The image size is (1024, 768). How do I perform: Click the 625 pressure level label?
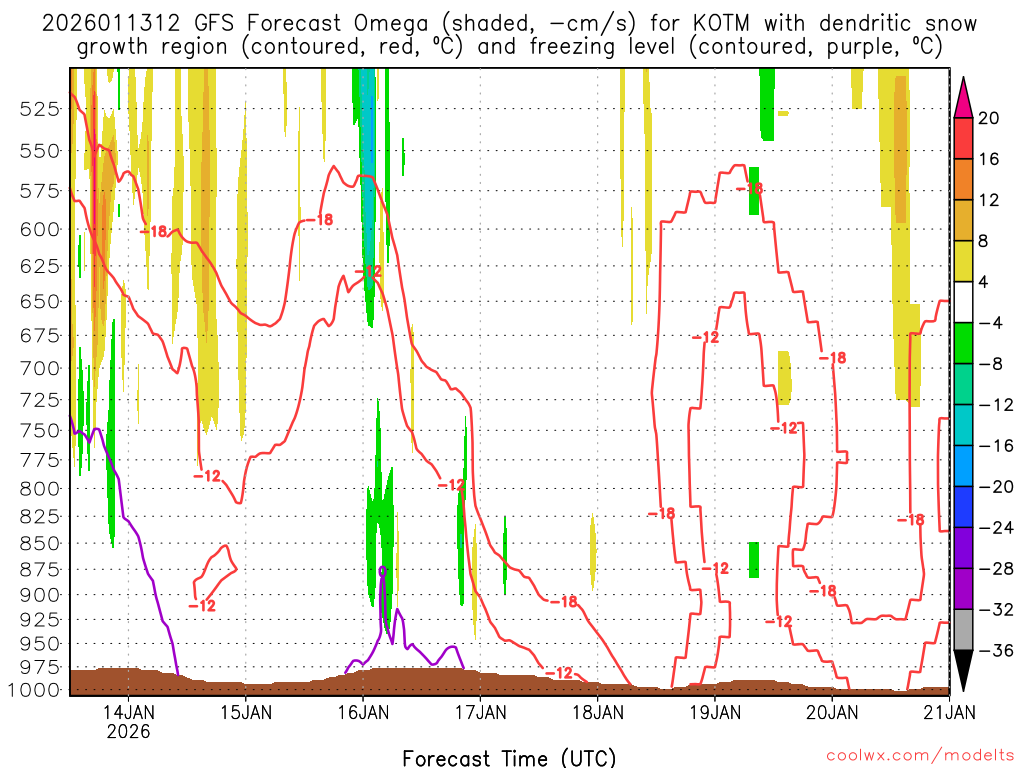click(x=40, y=266)
